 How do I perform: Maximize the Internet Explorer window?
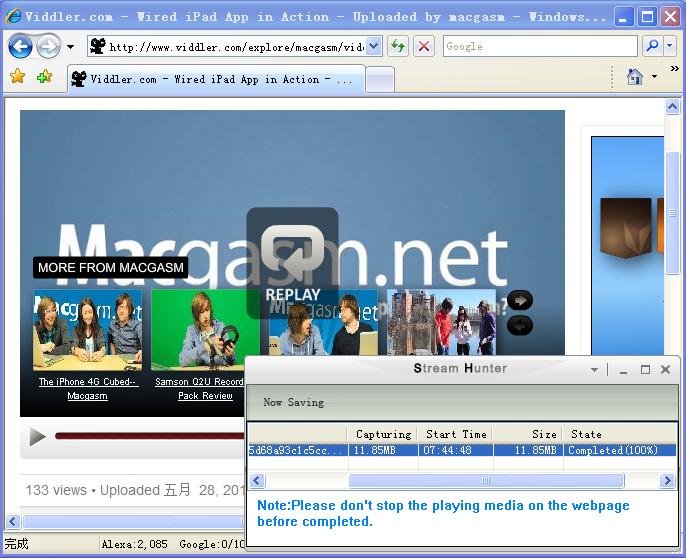pyautogui.click(x=647, y=17)
